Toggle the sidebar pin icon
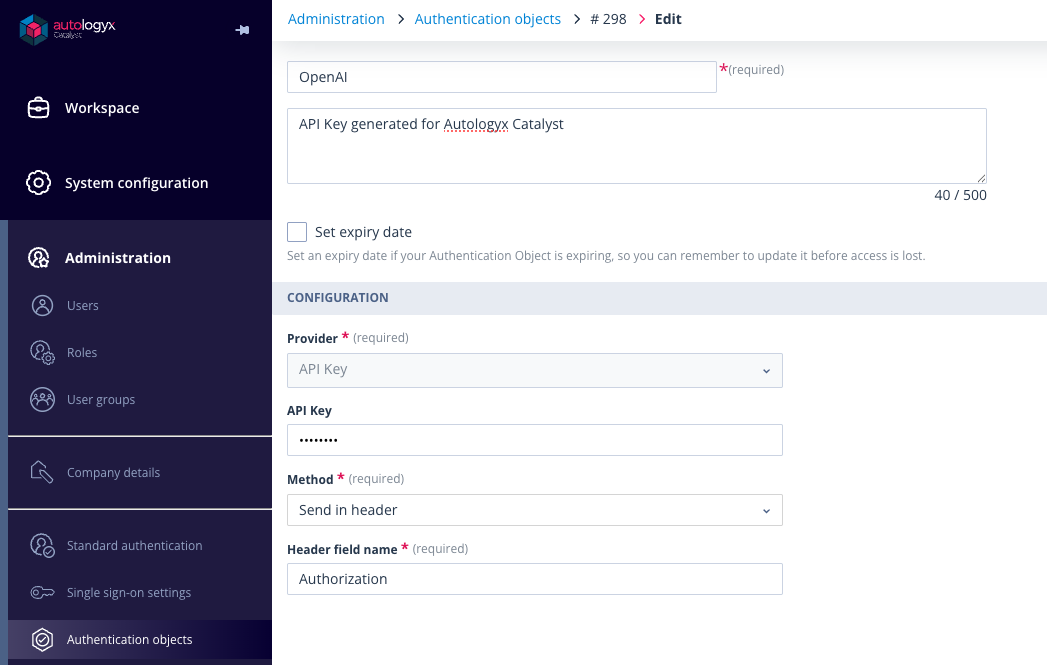The width and height of the screenshot is (1047, 665). pyautogui.click(x=242, y=30)
